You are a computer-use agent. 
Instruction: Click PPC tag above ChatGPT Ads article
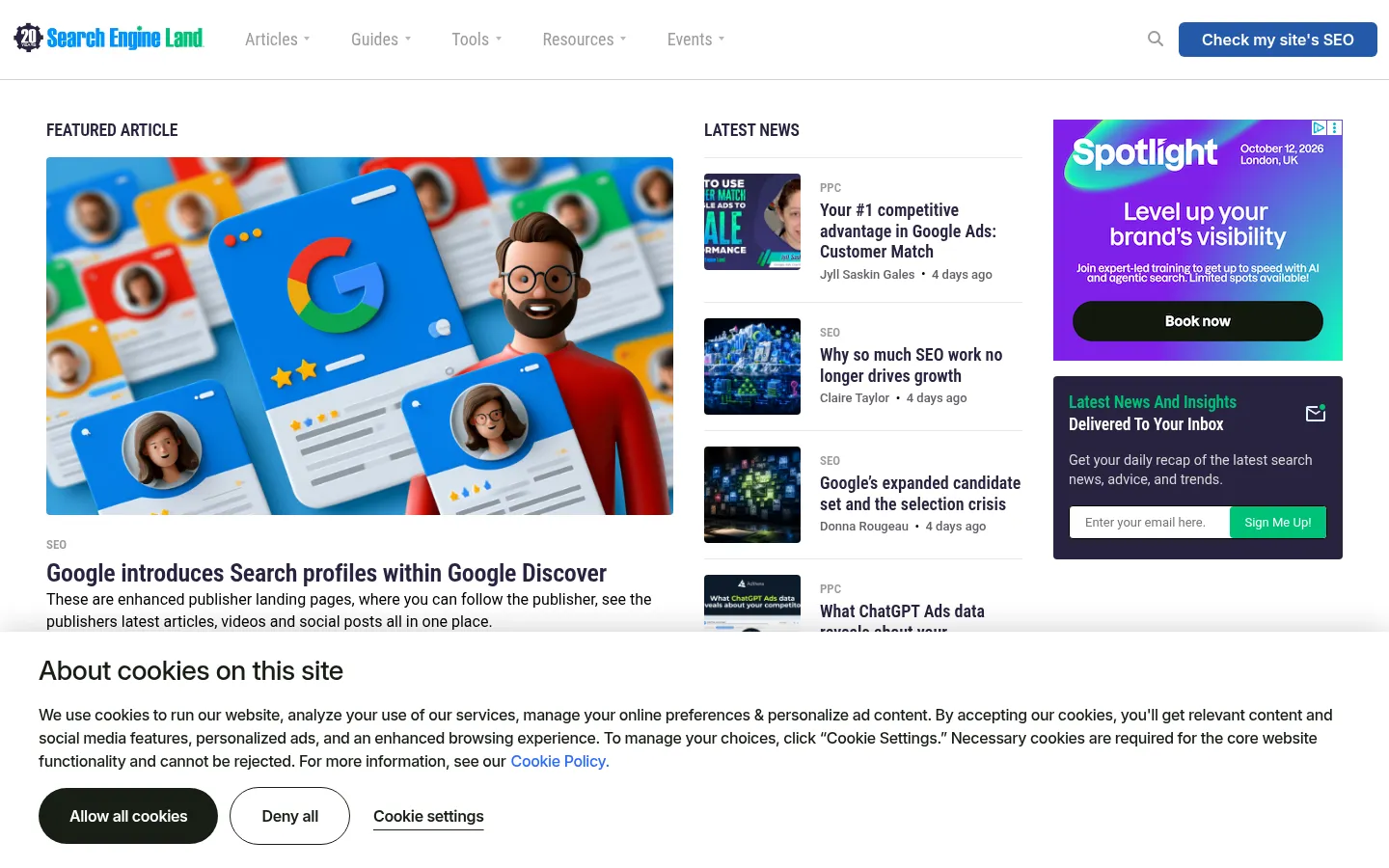[831, 589]
